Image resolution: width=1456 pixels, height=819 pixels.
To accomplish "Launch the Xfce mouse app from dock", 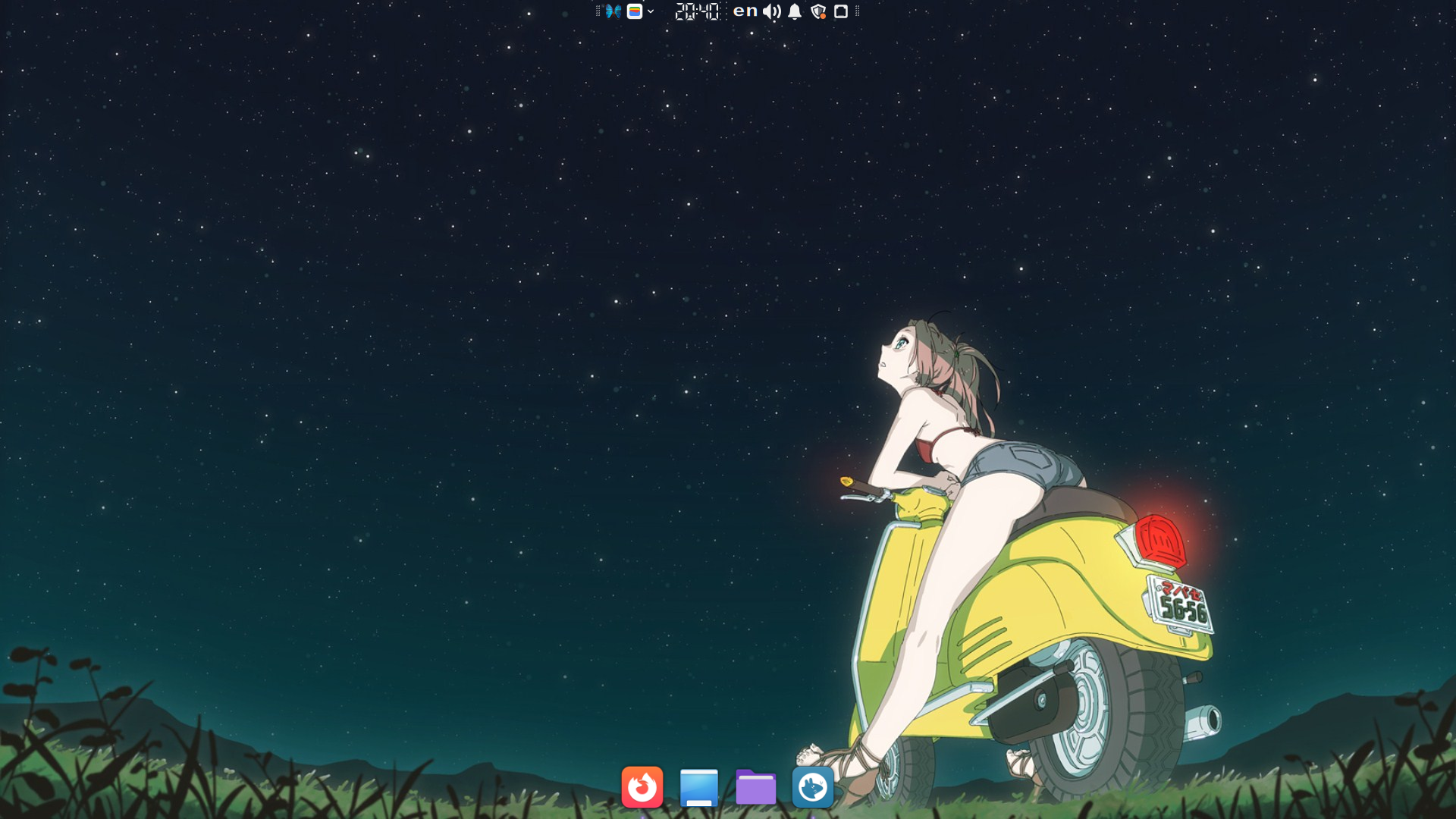I will coord(812,787).
